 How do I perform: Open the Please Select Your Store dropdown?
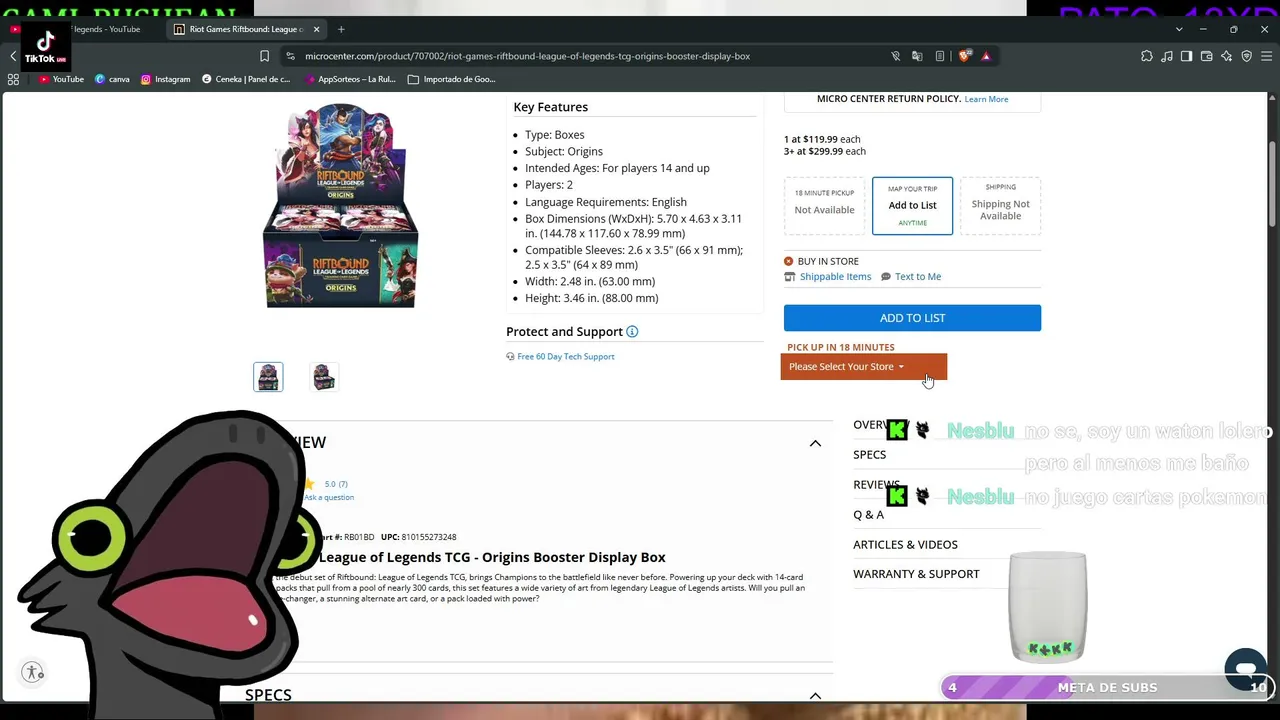click(863, 367)
